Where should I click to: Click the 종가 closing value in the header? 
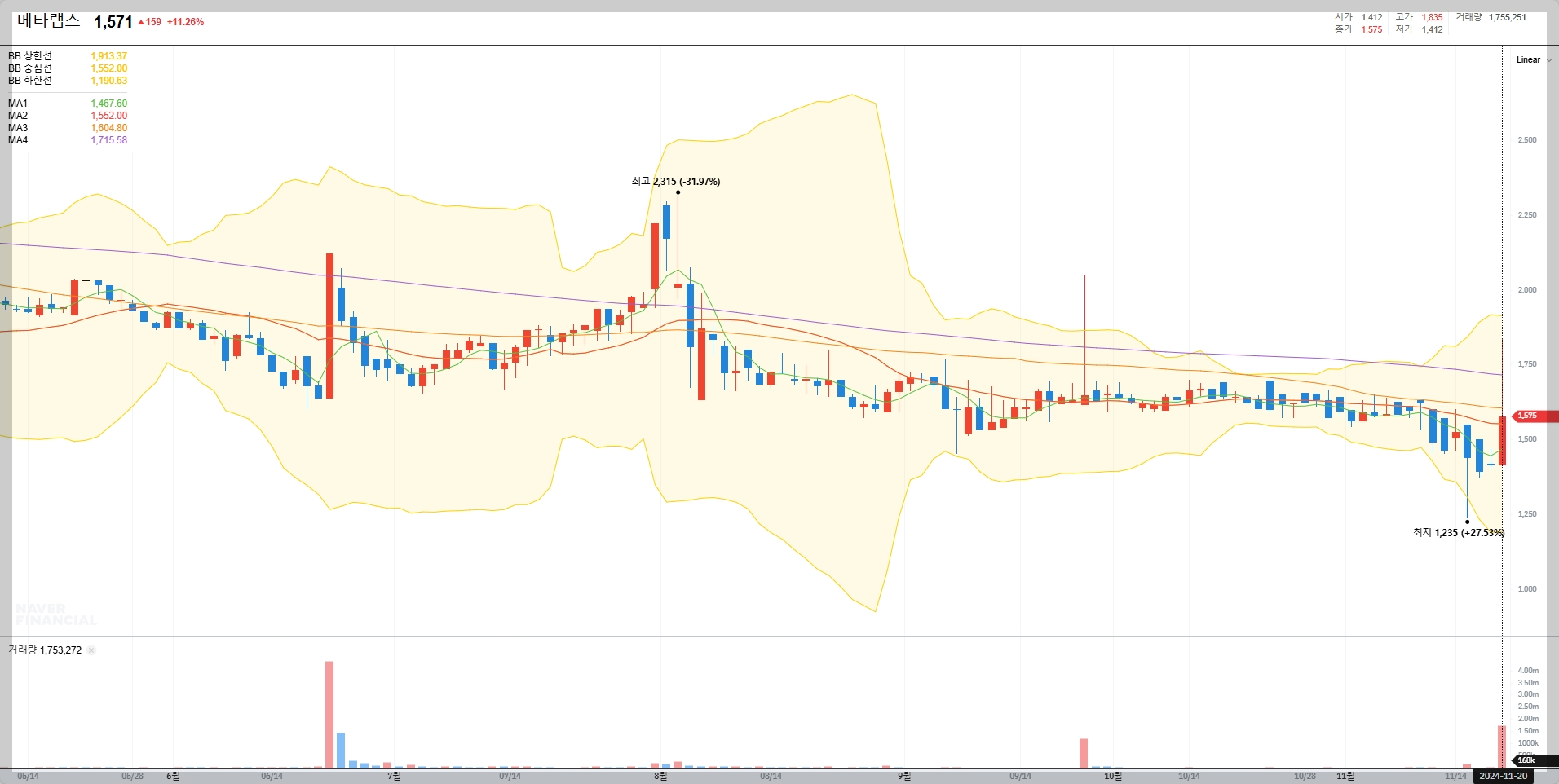1371,29
